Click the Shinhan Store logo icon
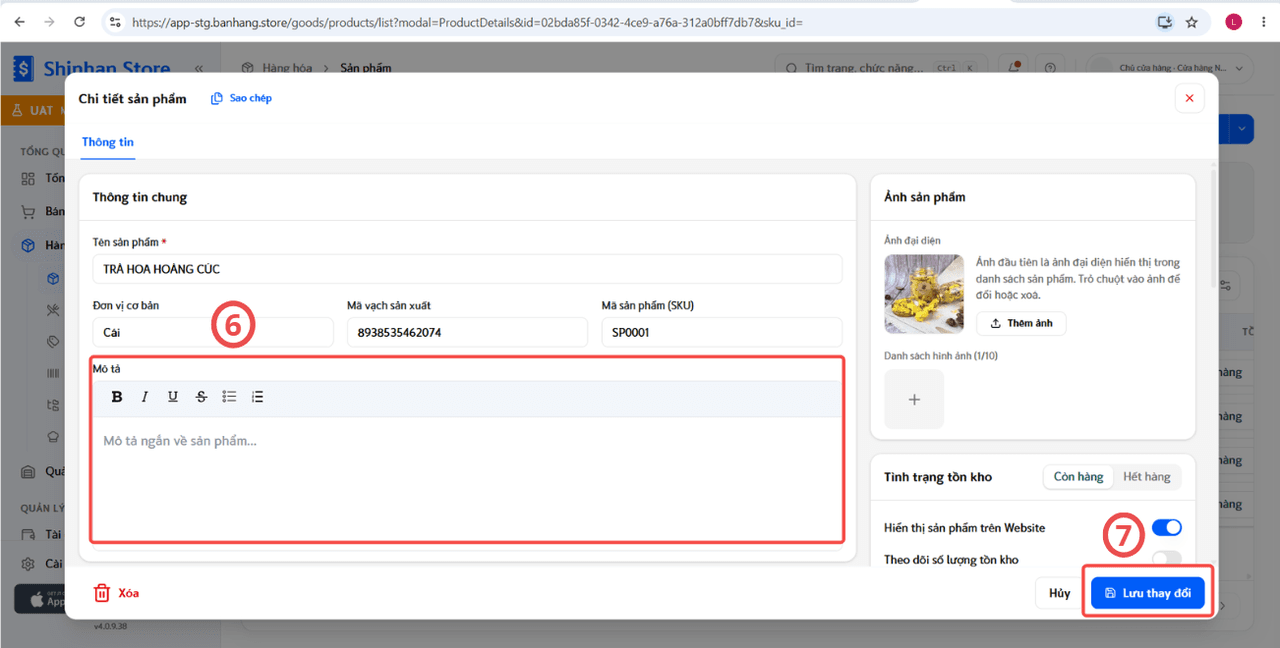The width and height of the screenshot is (1280, 648). click(23, 69)
